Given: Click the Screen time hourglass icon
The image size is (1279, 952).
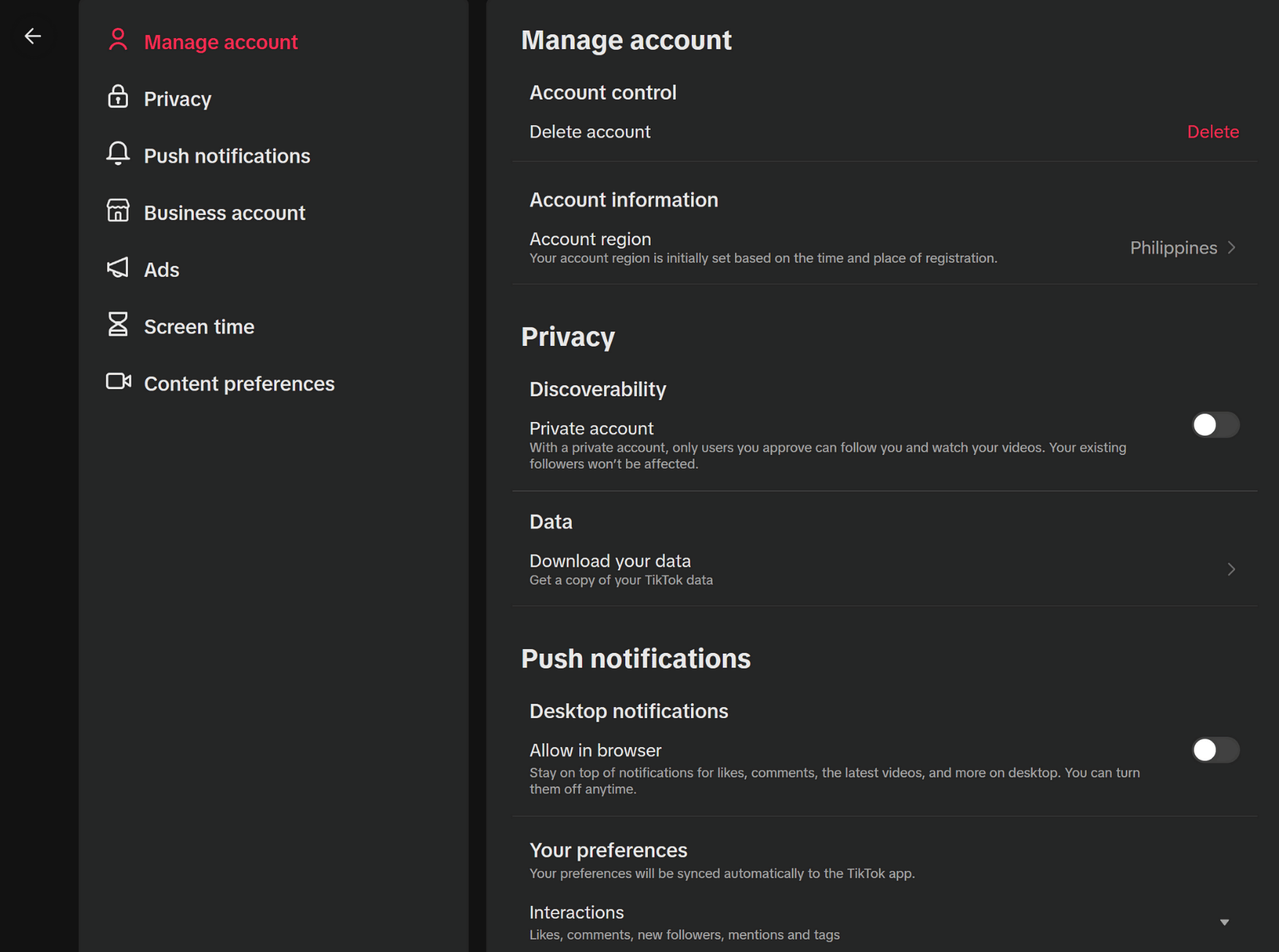Looking at the screenshot, I should pyautogui.click(x=118, y=325).
